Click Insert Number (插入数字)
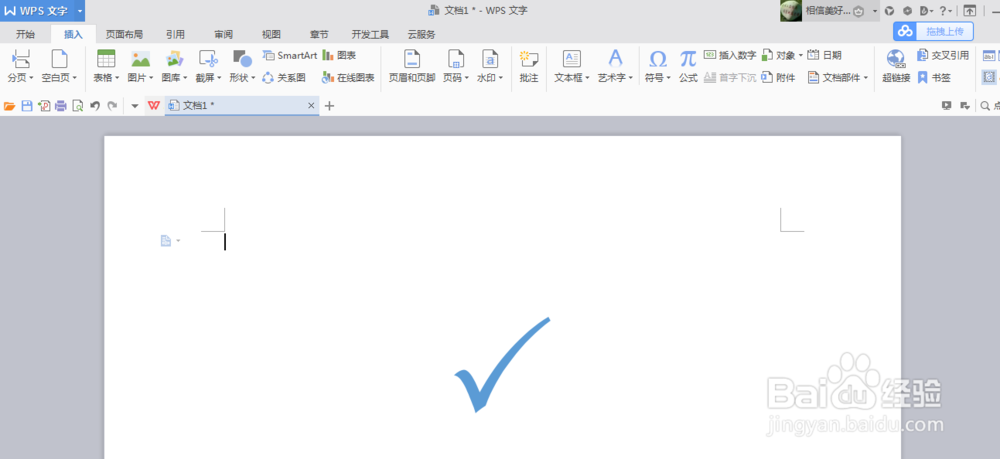Image resolution: width=1000 pixels, height=459 pixels. 730,55
